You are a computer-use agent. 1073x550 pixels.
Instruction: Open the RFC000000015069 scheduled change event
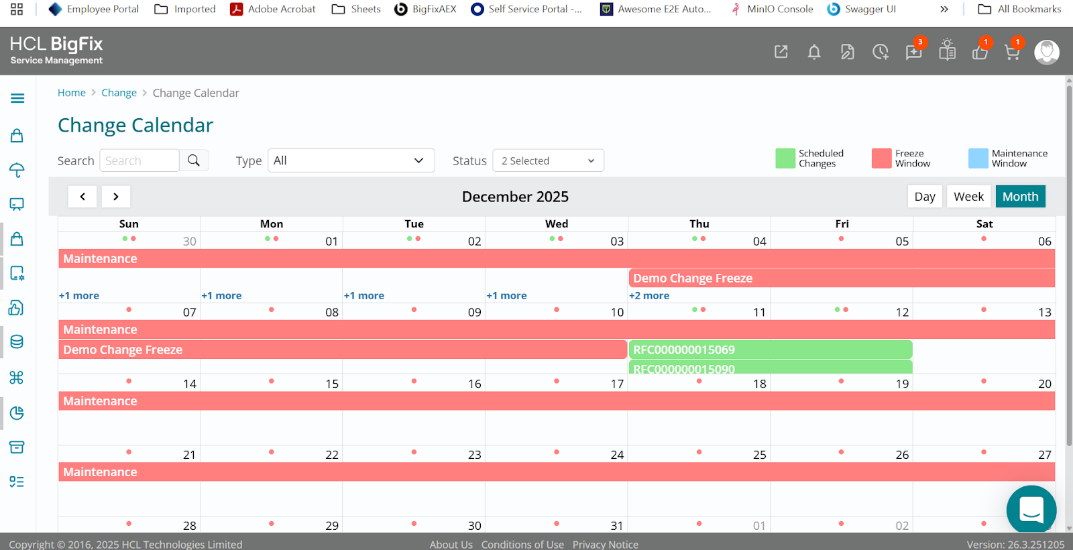[771, 350]
